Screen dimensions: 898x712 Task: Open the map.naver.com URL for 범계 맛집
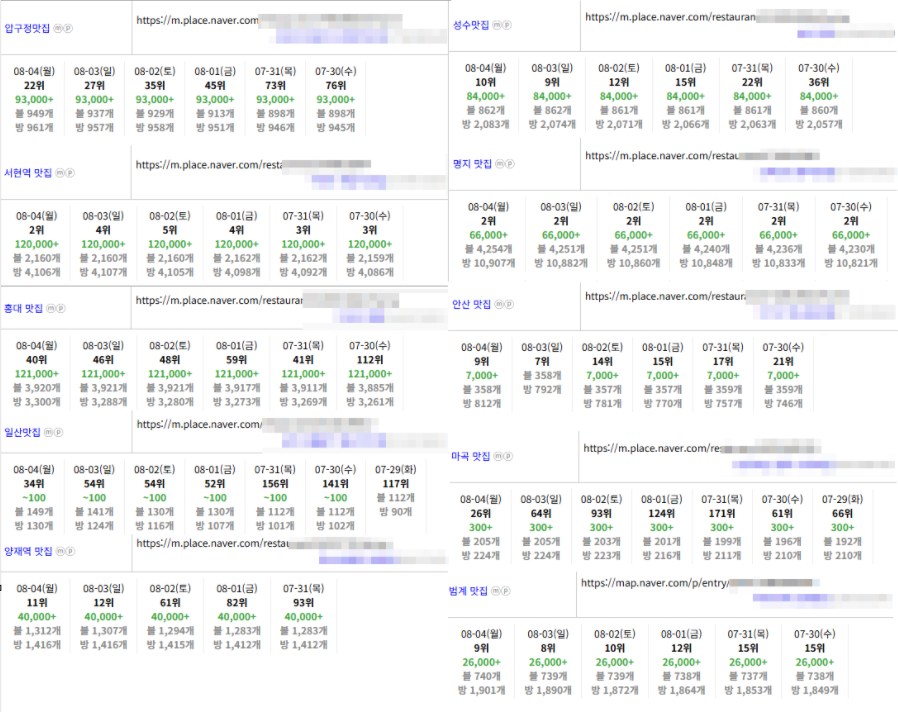[x=652, y=583]
